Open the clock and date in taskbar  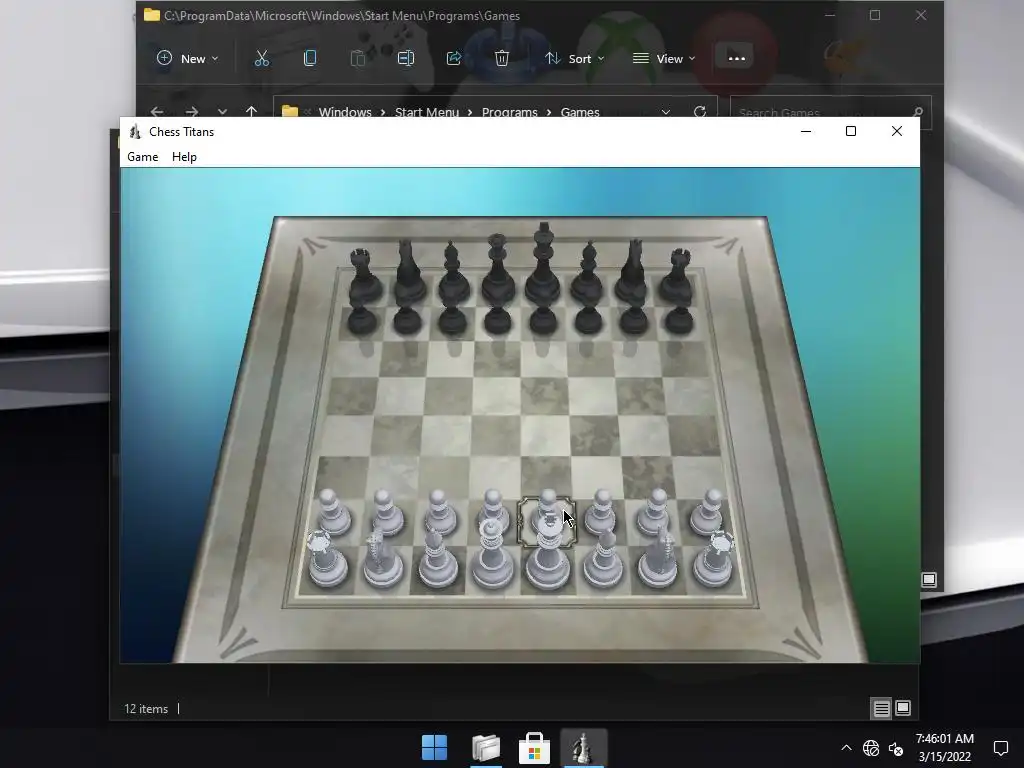[944, 748]
